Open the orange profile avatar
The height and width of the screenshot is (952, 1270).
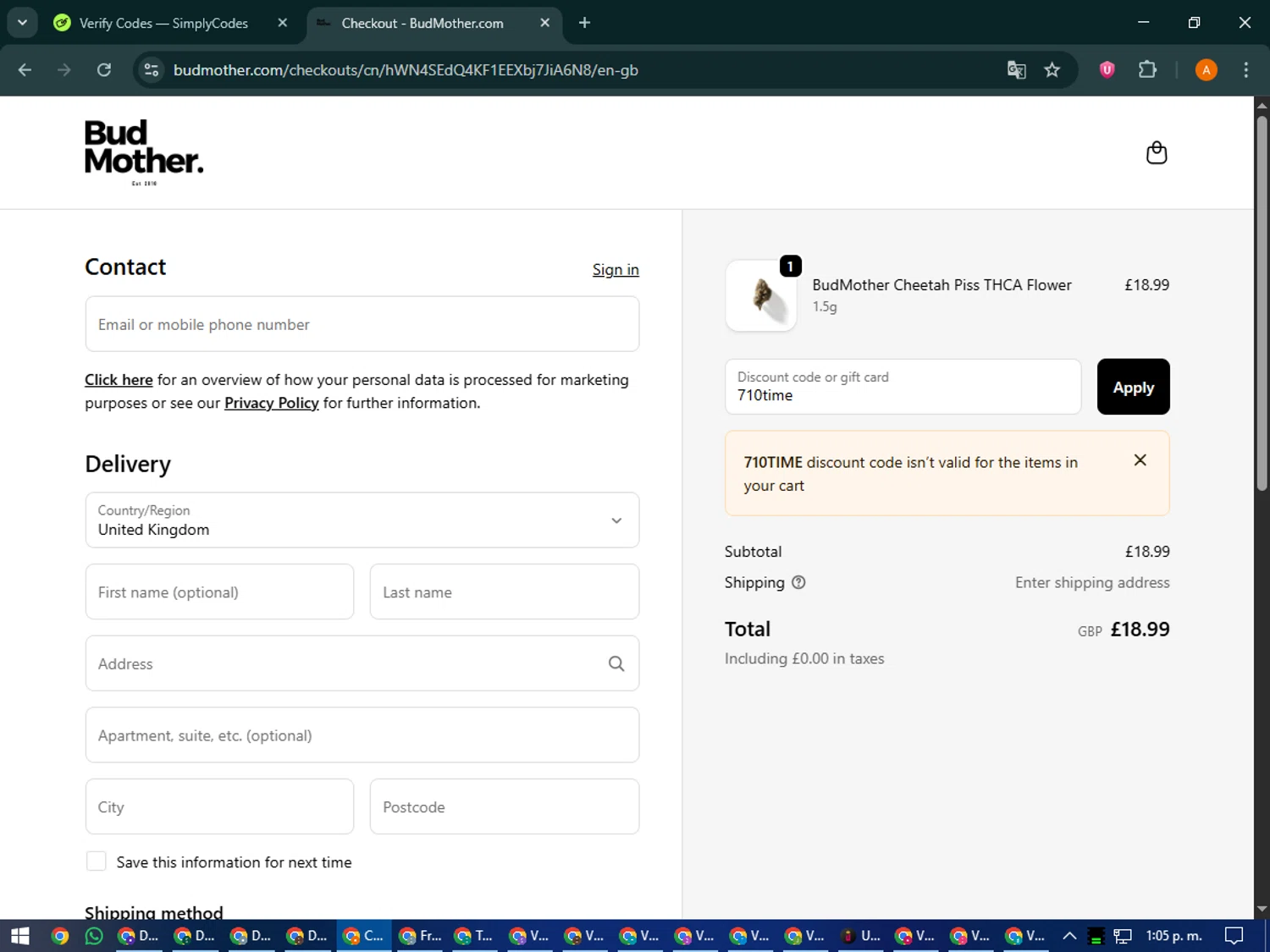pos(1206,70)
